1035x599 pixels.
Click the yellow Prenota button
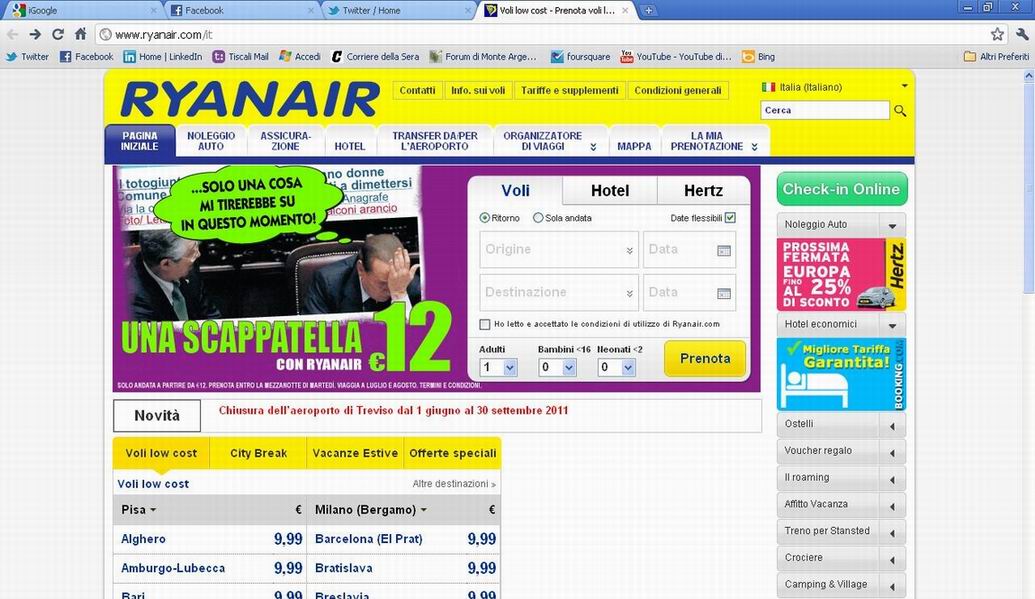[705, 359]
